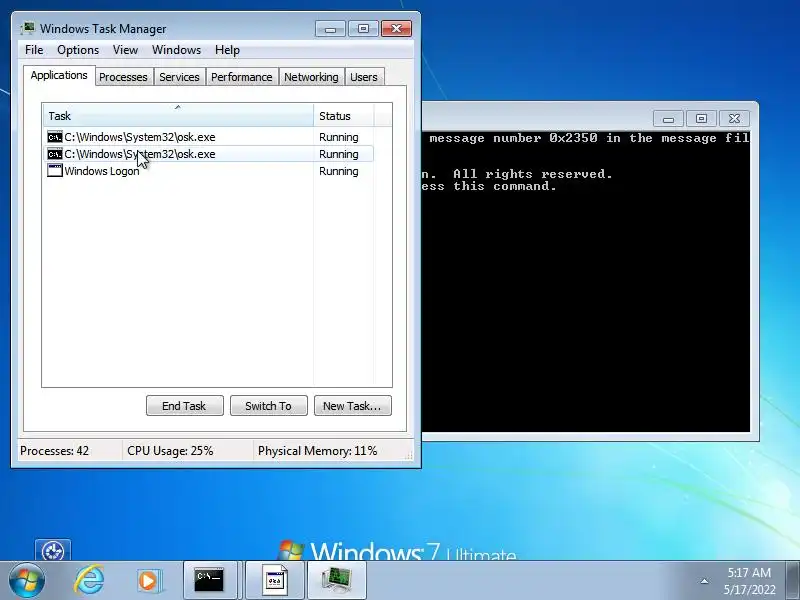The image size is (800, 600).
Task: Click the CPU Usage: 25% status entry
Action: (x=170, y=451)
